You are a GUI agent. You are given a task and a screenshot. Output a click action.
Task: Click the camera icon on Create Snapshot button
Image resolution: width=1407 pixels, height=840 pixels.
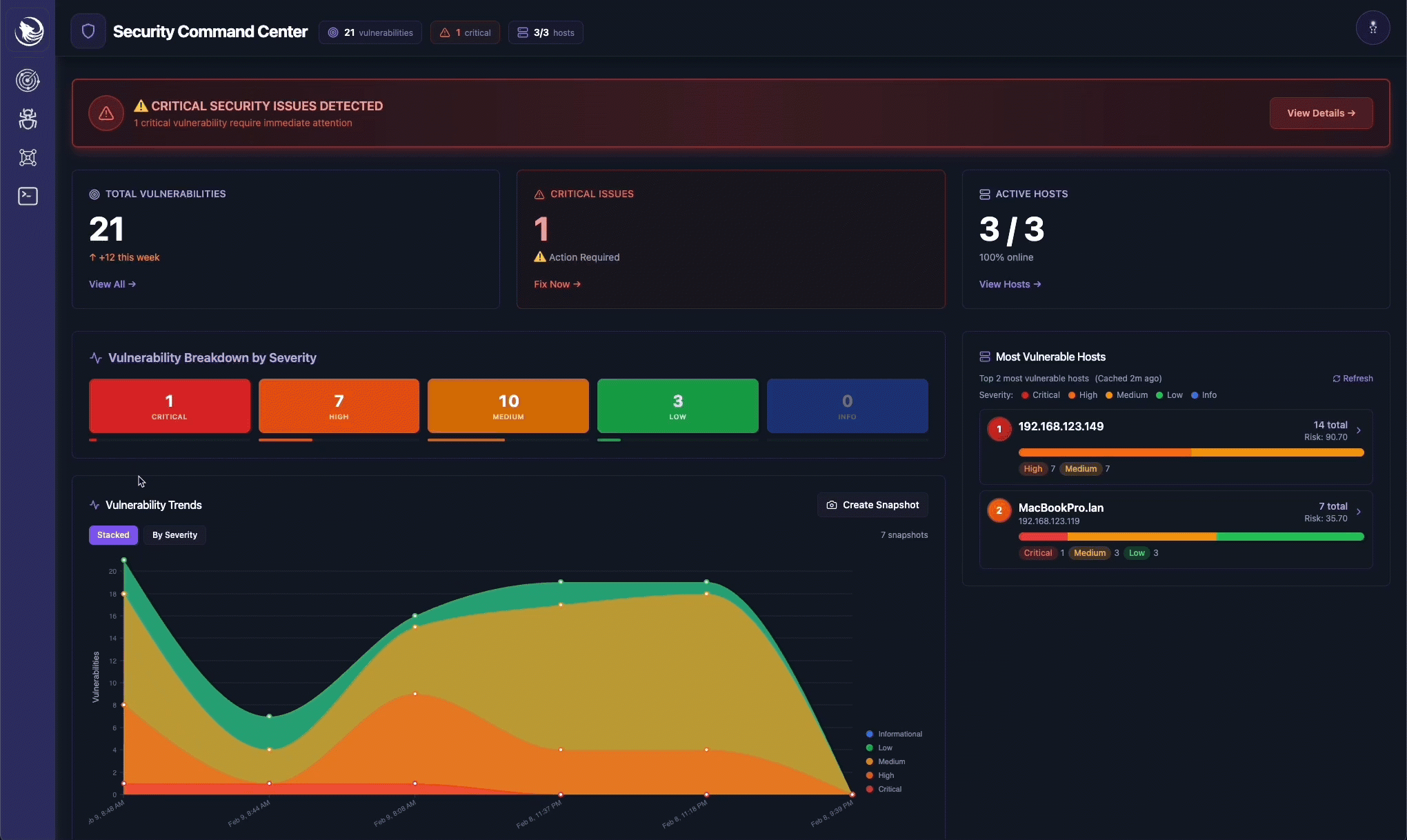point(831,505)
